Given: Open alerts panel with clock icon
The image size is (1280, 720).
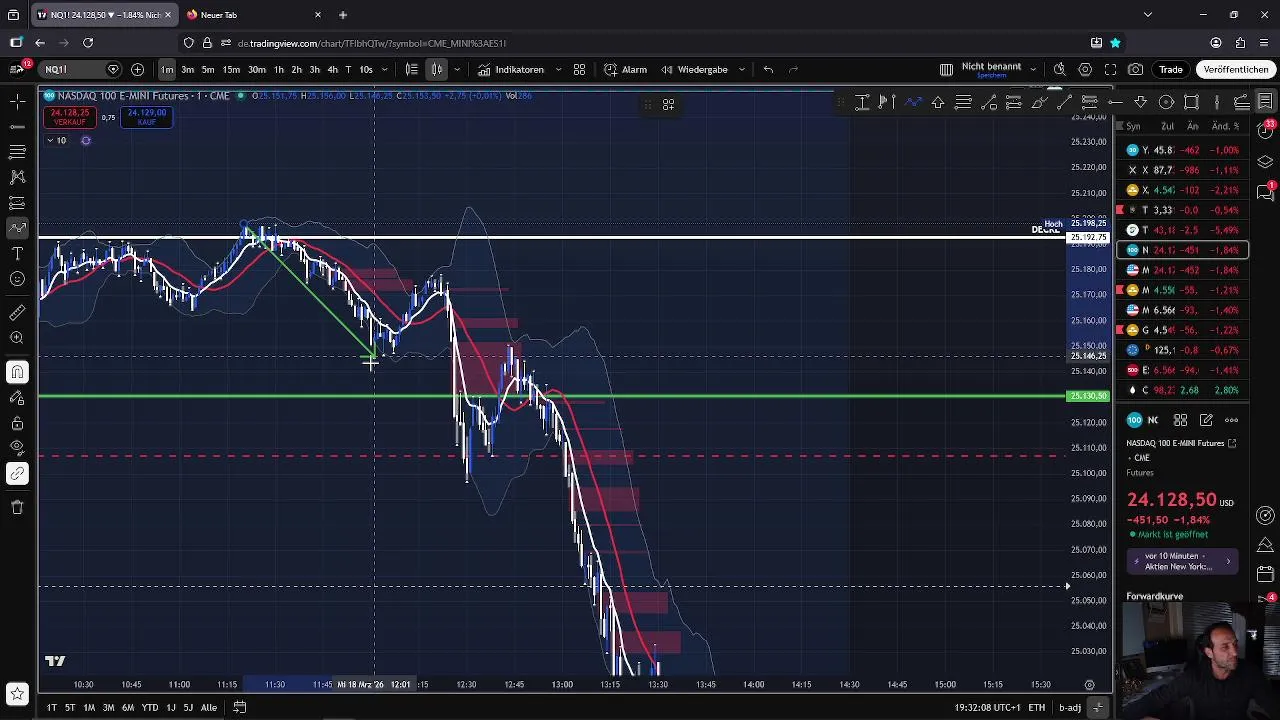Looking at the screenshot, I should [x=1265, y=131].
